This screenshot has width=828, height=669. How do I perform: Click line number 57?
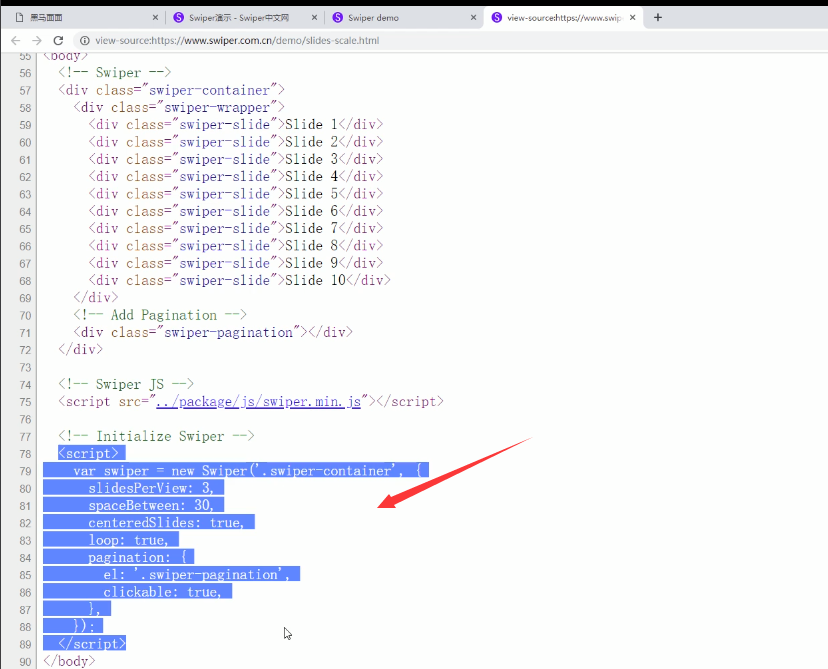[25, 90]
